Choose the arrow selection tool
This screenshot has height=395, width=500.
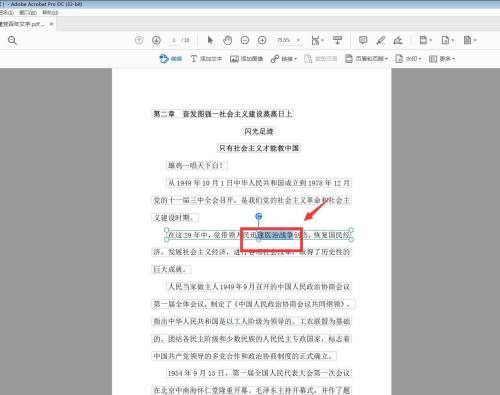coord(210,40)
